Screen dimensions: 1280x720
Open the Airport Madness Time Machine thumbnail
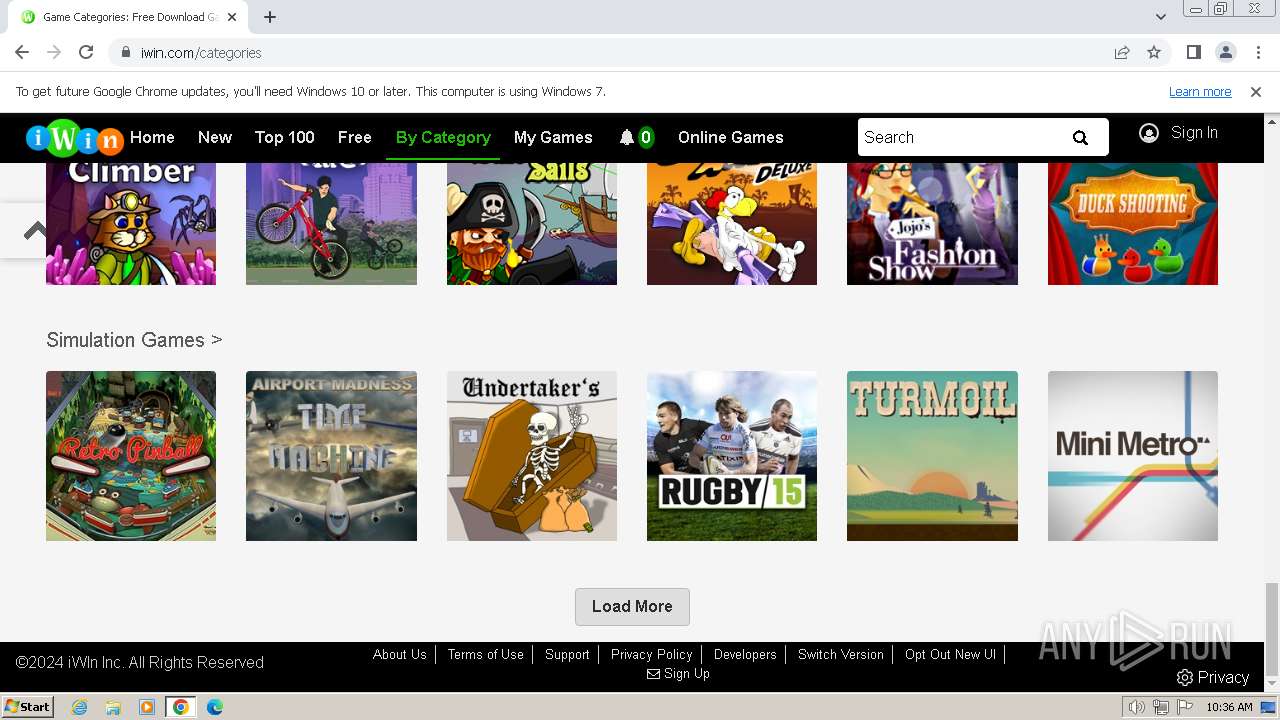point(331,456)
